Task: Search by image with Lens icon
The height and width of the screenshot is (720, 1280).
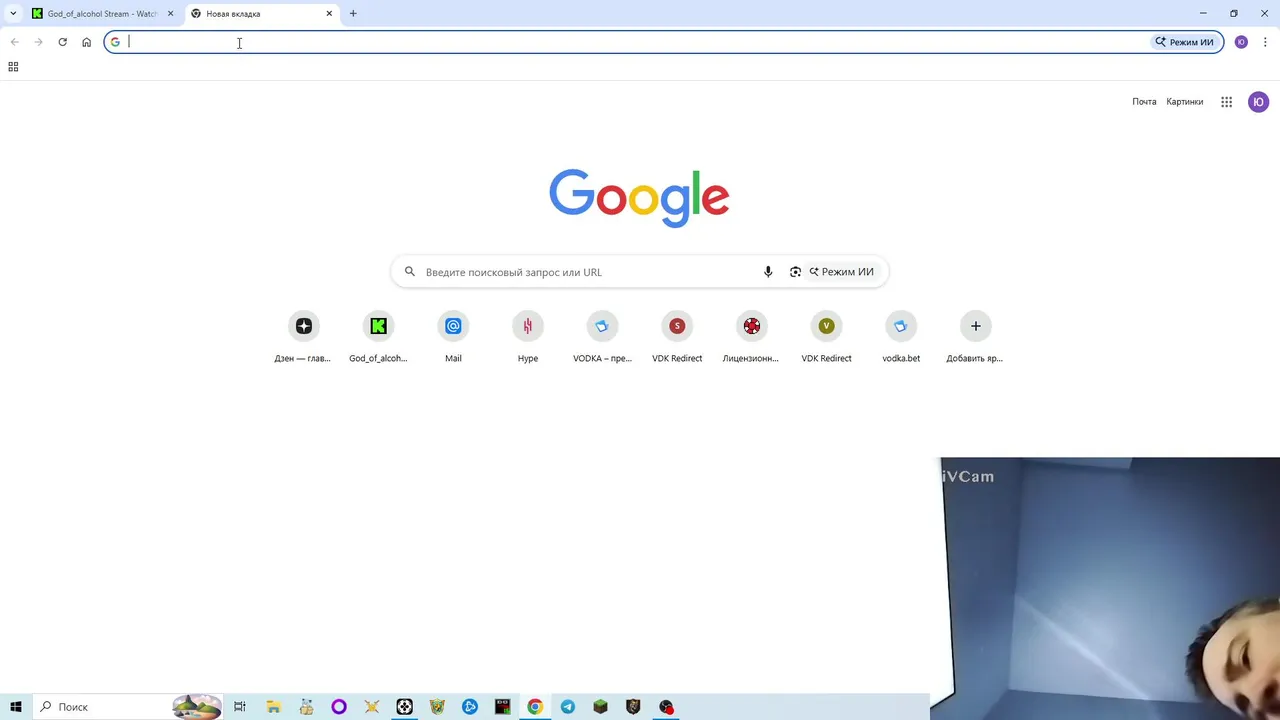Action: pyautogui.click(x=795, y=272)
